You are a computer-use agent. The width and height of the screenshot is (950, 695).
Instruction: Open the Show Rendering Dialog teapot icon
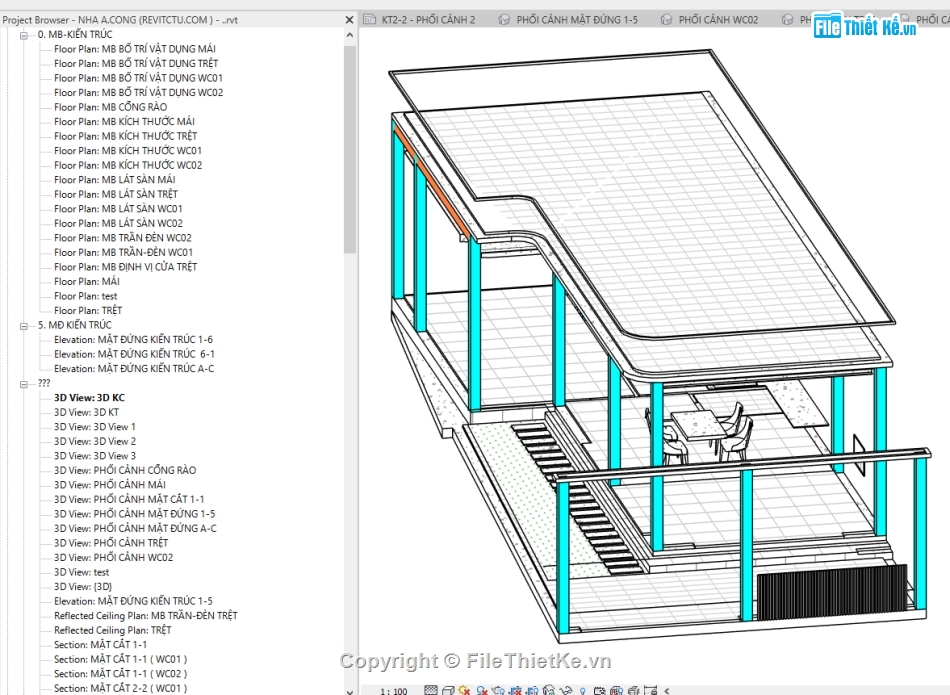(499, 690)
